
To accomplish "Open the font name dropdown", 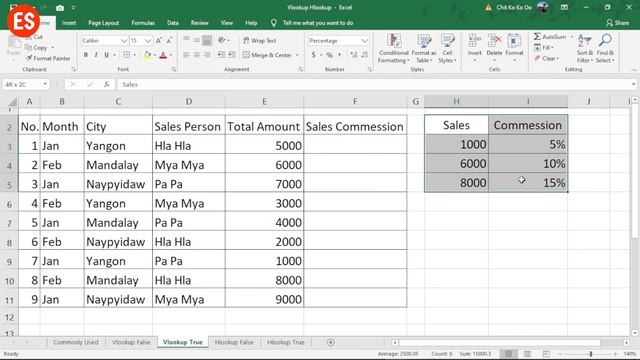I will [x=124, y=41].
